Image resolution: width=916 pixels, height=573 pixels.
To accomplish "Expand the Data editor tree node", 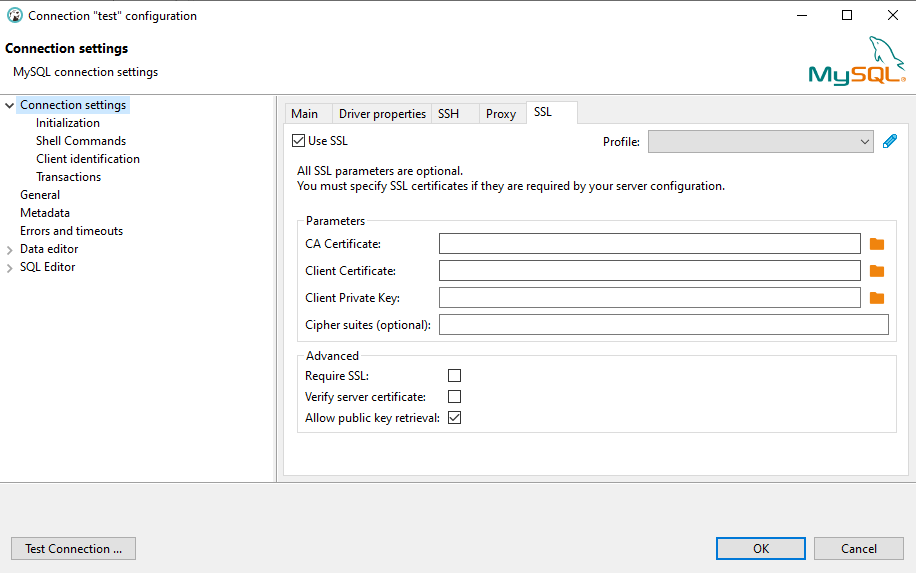I will [10, 249].
